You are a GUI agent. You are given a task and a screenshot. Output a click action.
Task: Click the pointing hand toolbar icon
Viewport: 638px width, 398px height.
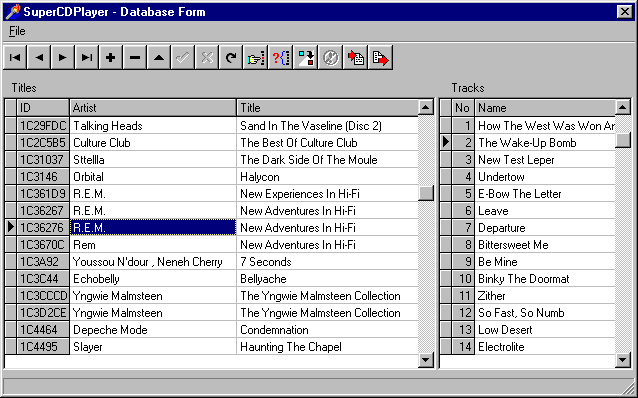tap(255, 58)
